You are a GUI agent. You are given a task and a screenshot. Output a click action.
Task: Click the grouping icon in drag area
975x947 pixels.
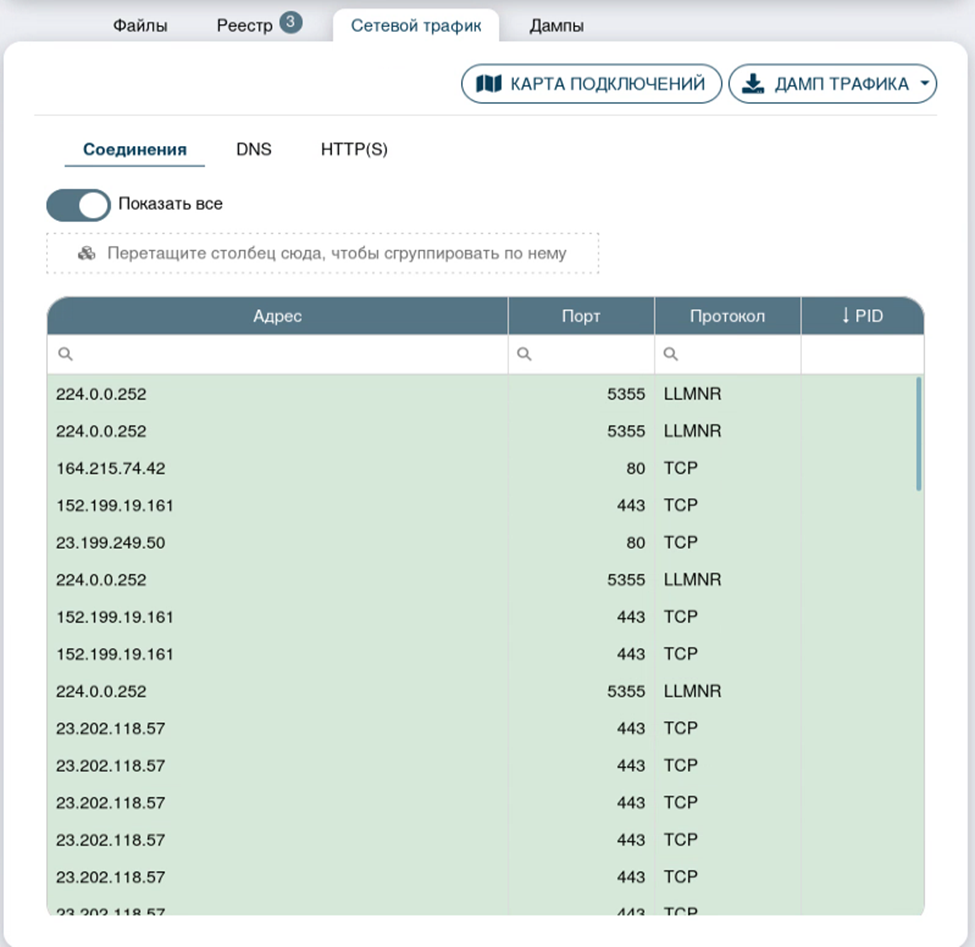point(87,253)
